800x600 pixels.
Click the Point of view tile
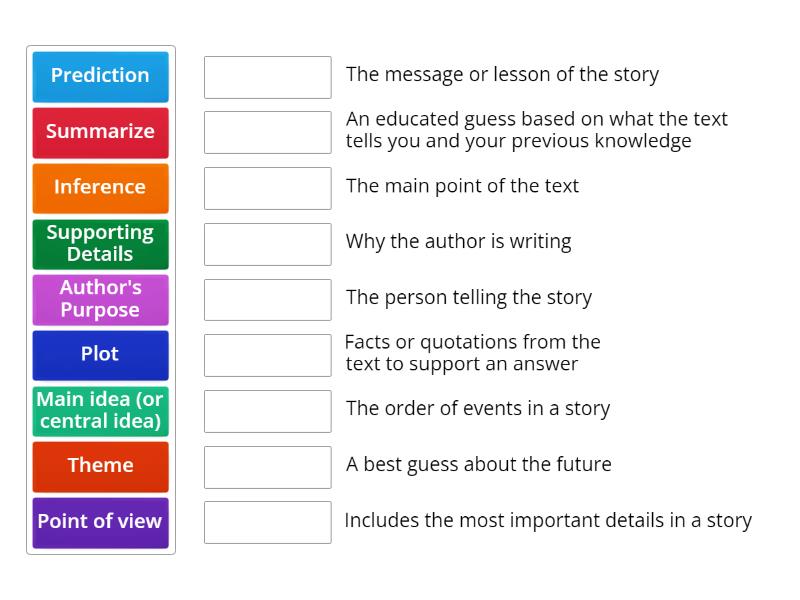click(x=100, y=522)
